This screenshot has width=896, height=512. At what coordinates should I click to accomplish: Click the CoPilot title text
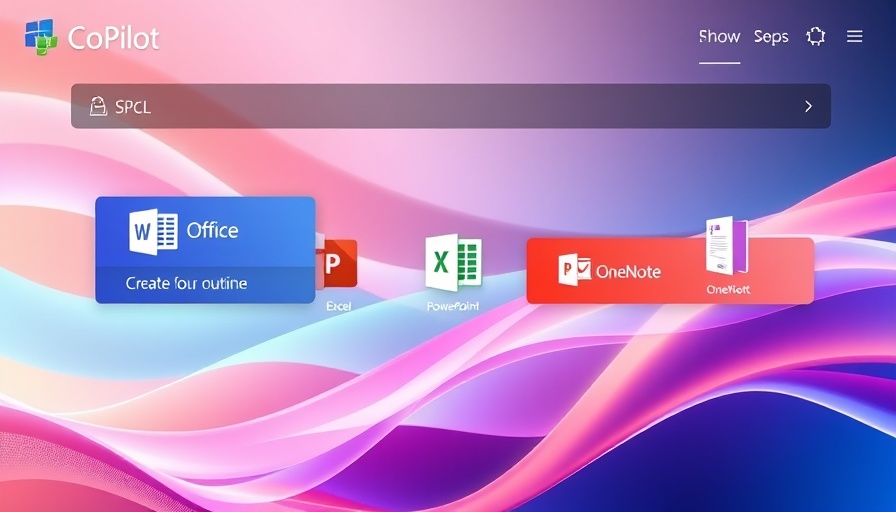(113, 38)
